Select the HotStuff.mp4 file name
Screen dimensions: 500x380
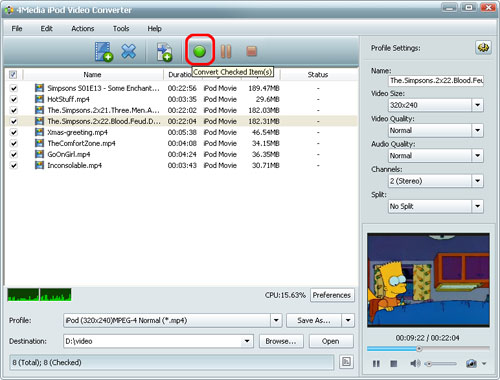coord(68,99)
